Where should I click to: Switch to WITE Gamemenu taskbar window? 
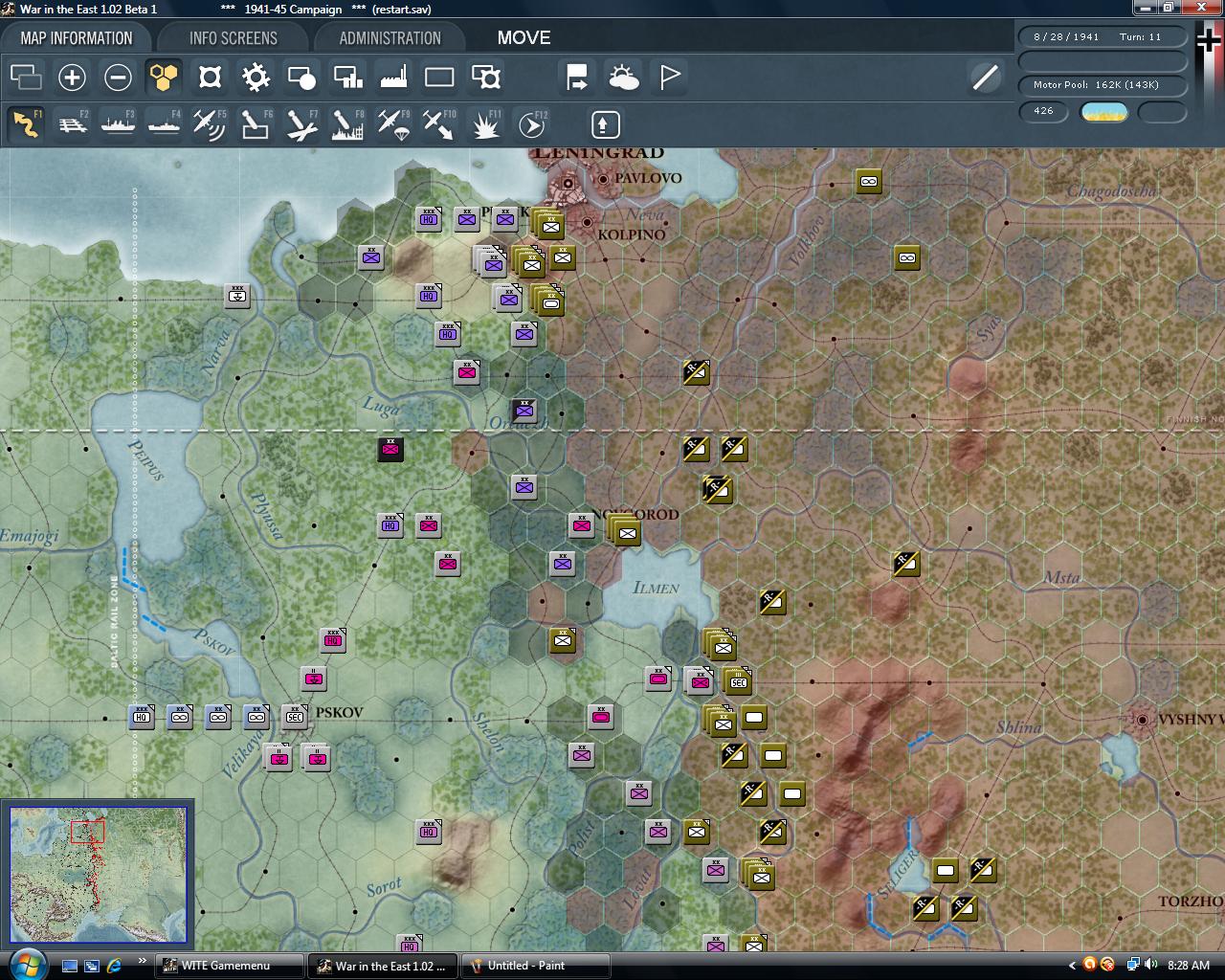point(229,966)
